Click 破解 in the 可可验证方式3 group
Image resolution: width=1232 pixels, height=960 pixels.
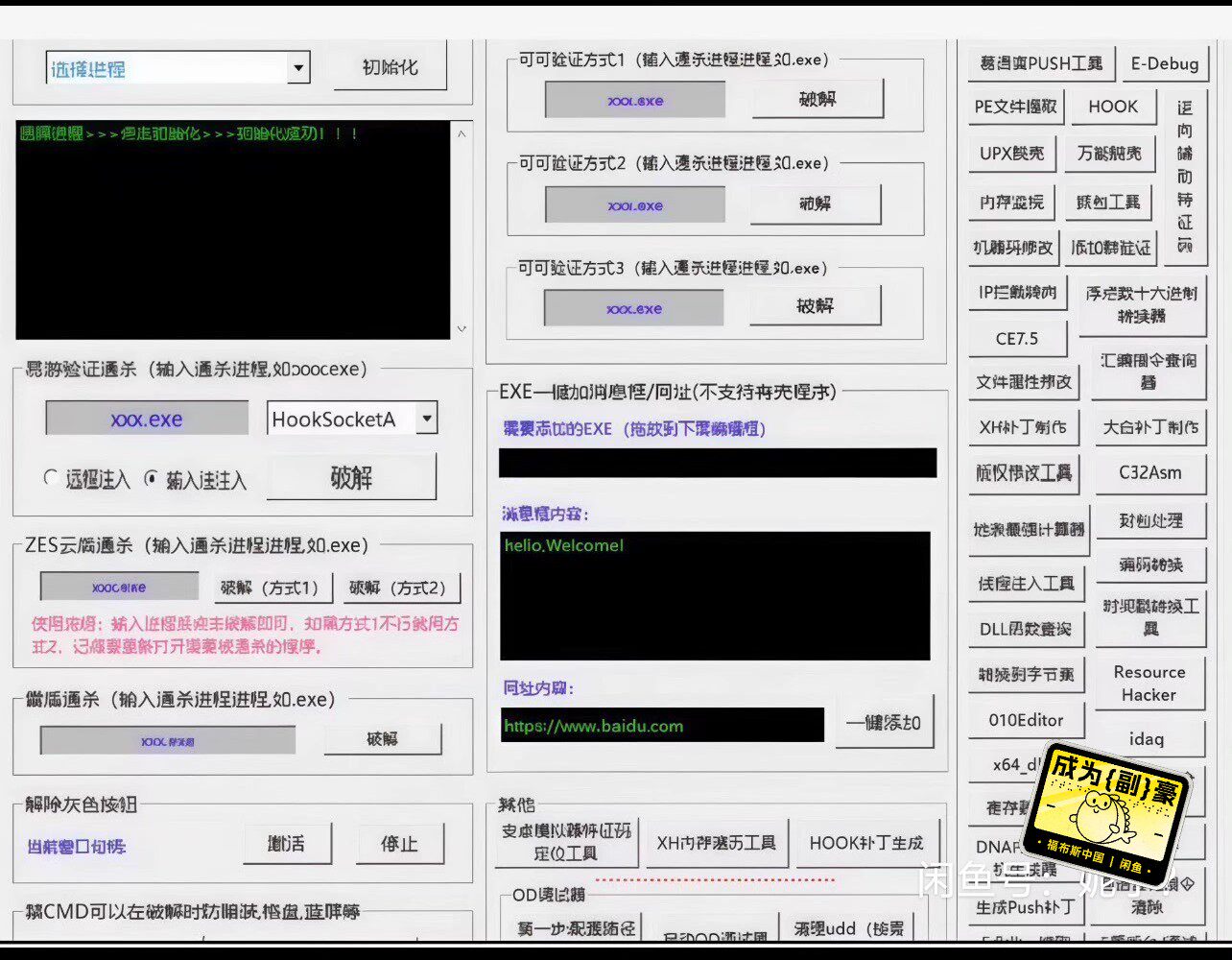click(815, 306)
